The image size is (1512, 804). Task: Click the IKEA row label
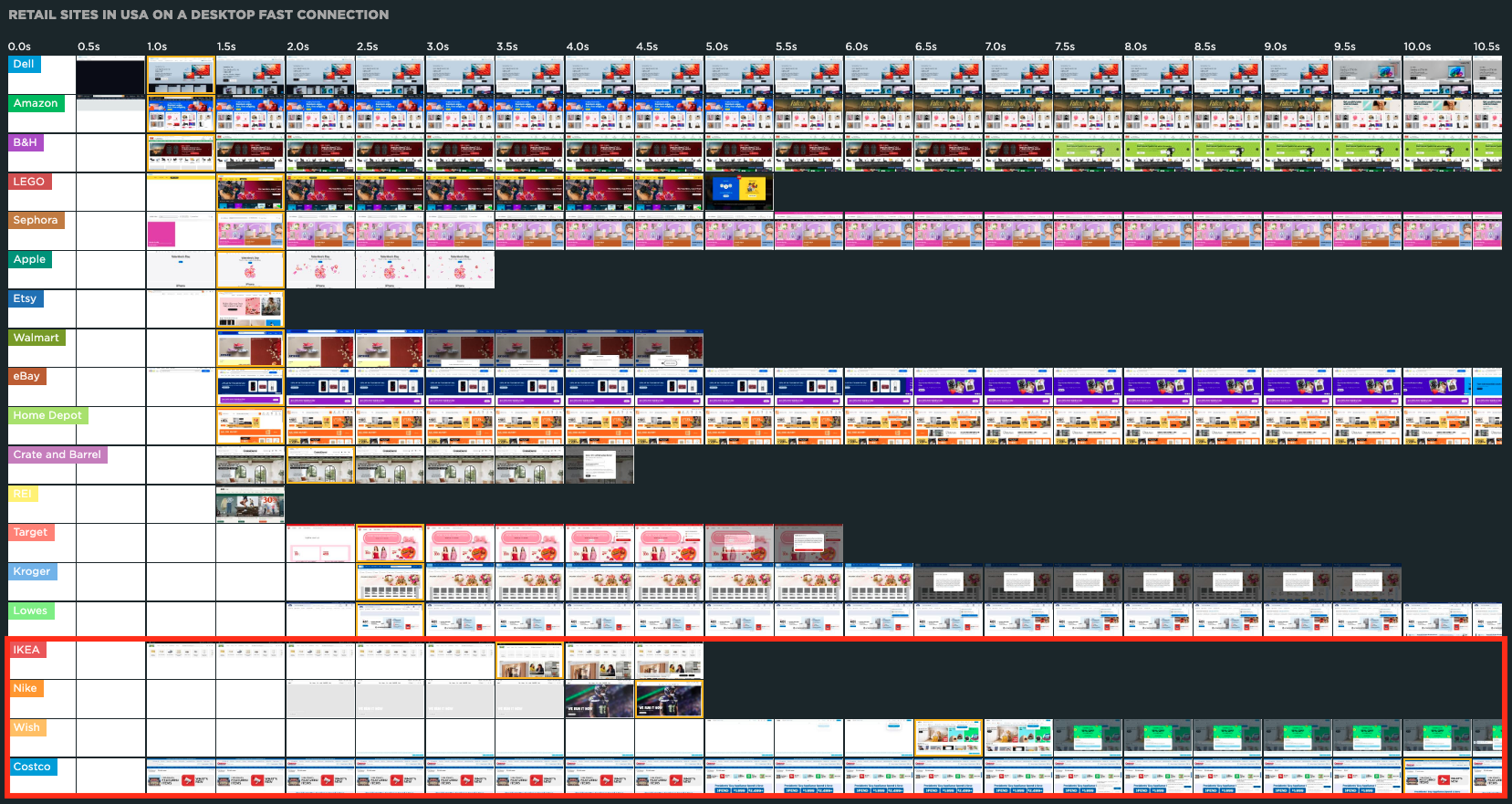(26, 650)
